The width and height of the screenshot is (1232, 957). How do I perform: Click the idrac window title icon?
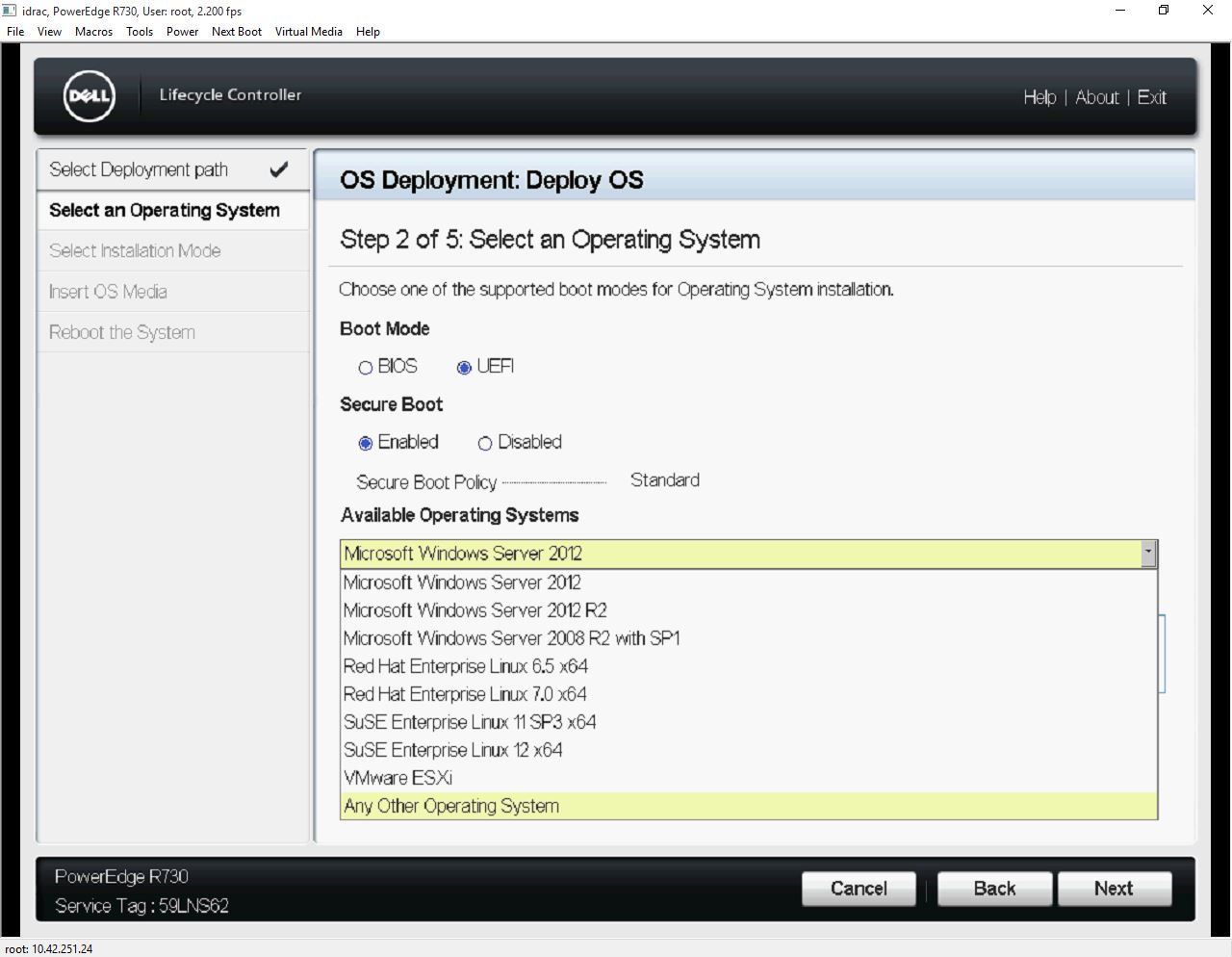pyautogui.click(x=10, y=11)
